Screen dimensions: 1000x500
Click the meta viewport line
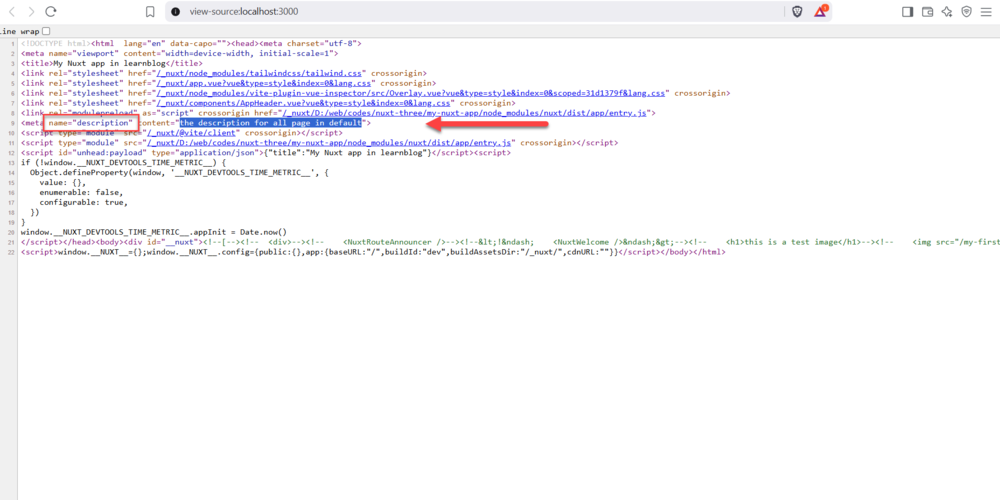179,54
